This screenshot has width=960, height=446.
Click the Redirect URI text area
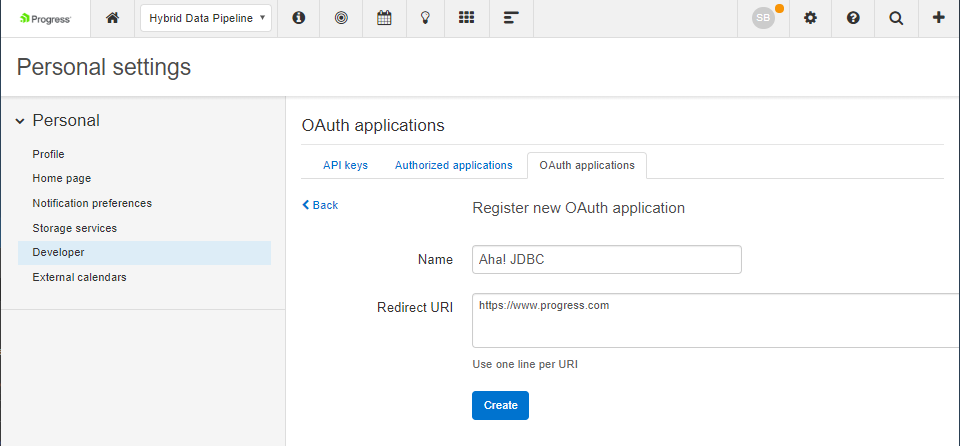coord(715,320)
